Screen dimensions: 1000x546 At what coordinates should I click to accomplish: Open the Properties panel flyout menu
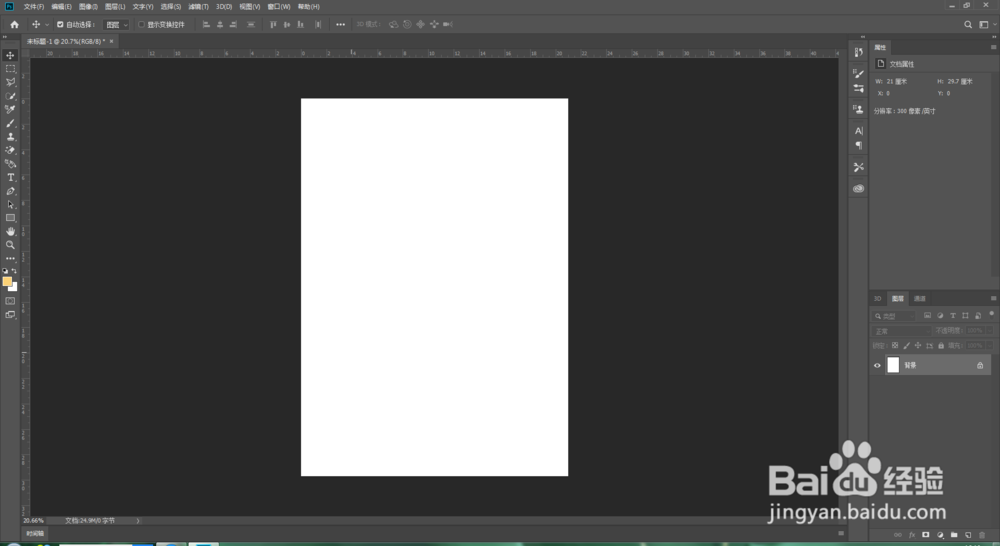(993, 47)
